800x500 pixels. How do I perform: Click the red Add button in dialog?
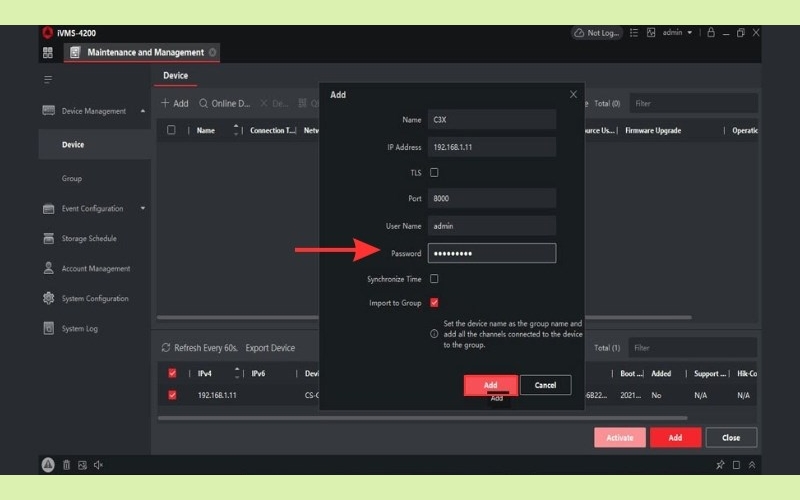490,385
